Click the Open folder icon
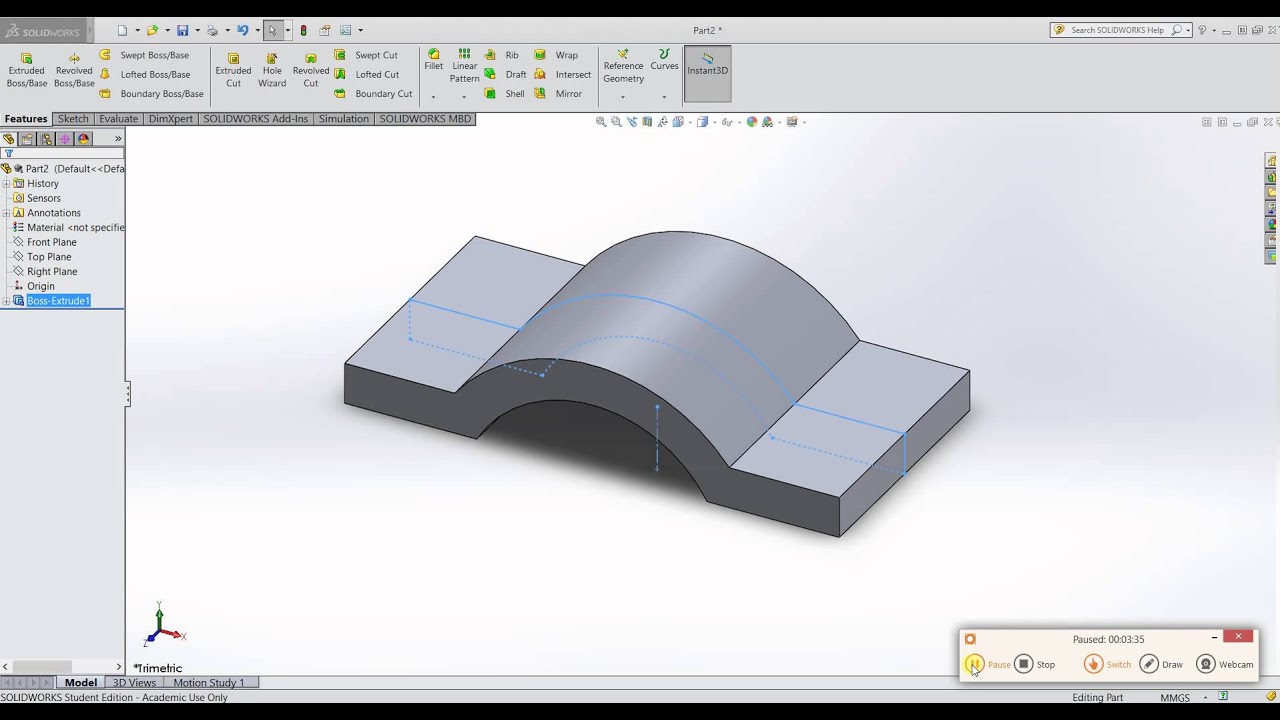The image size is (1280, 720). pyautogui.click(x=152, y=30)
